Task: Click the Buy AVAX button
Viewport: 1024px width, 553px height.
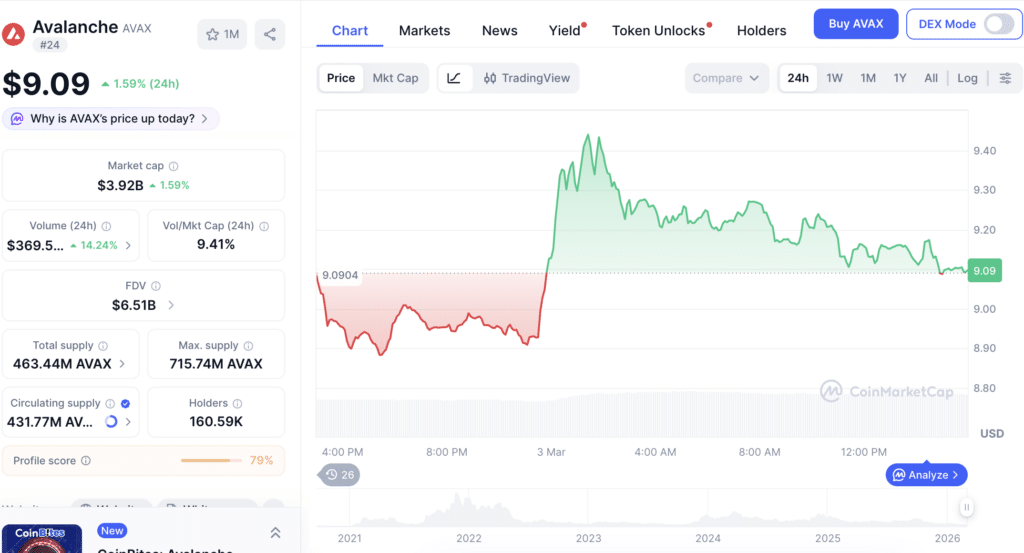Action: pos(856,24)
